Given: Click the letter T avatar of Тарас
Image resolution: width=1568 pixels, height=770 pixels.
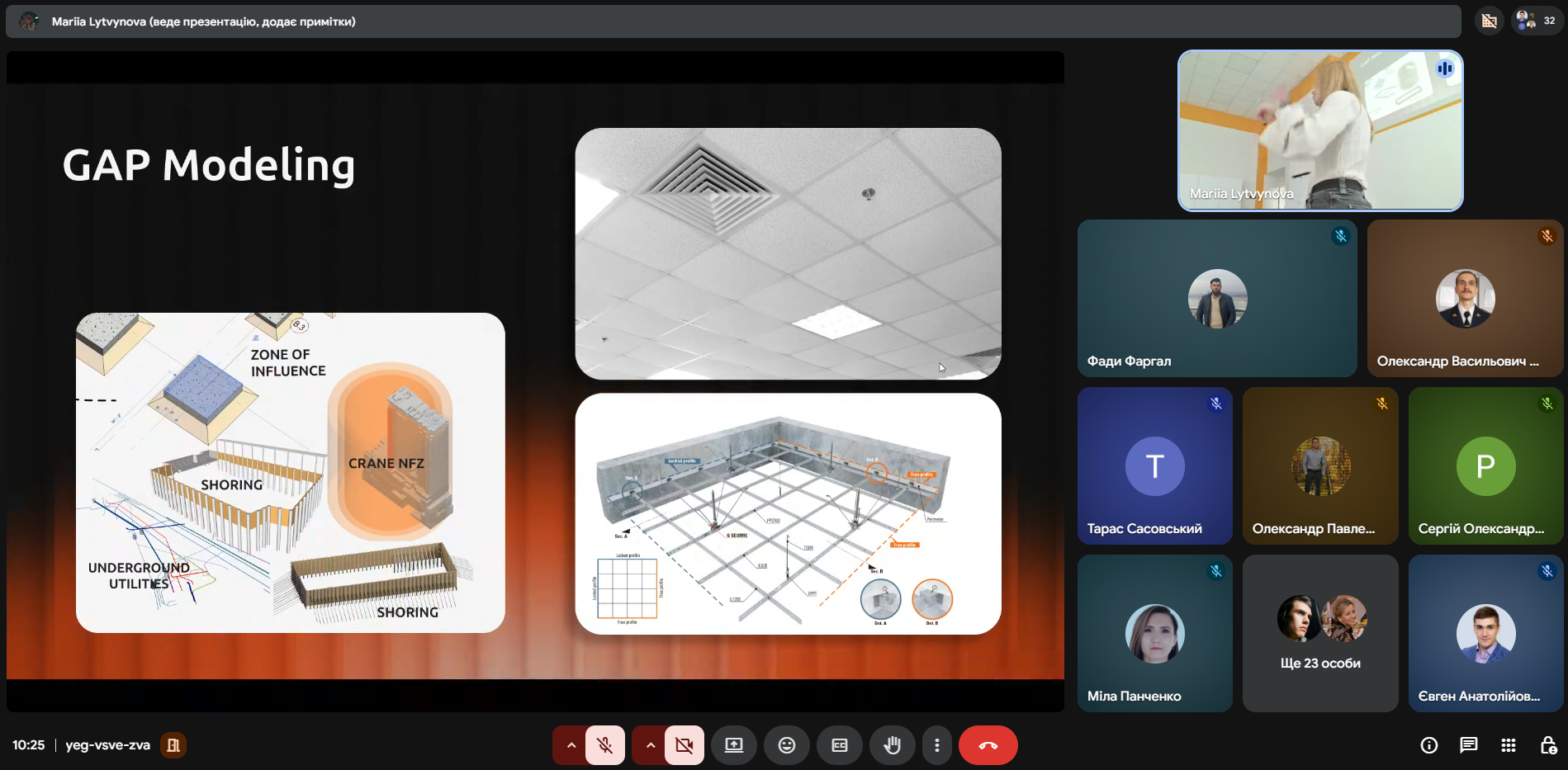Looking at the screenshot, I should 1154,466.
